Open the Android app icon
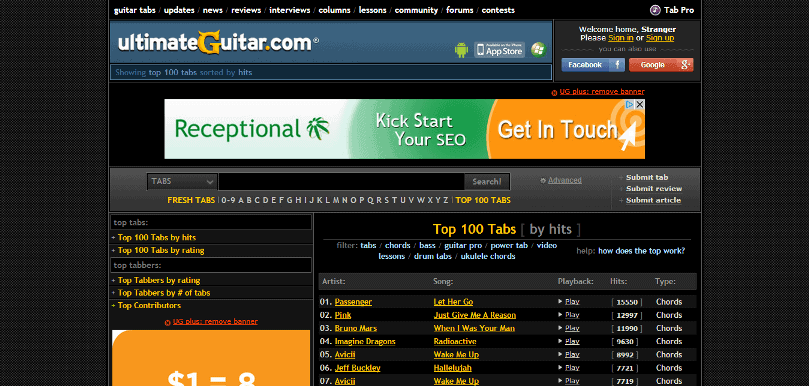 tap(461, 50)
